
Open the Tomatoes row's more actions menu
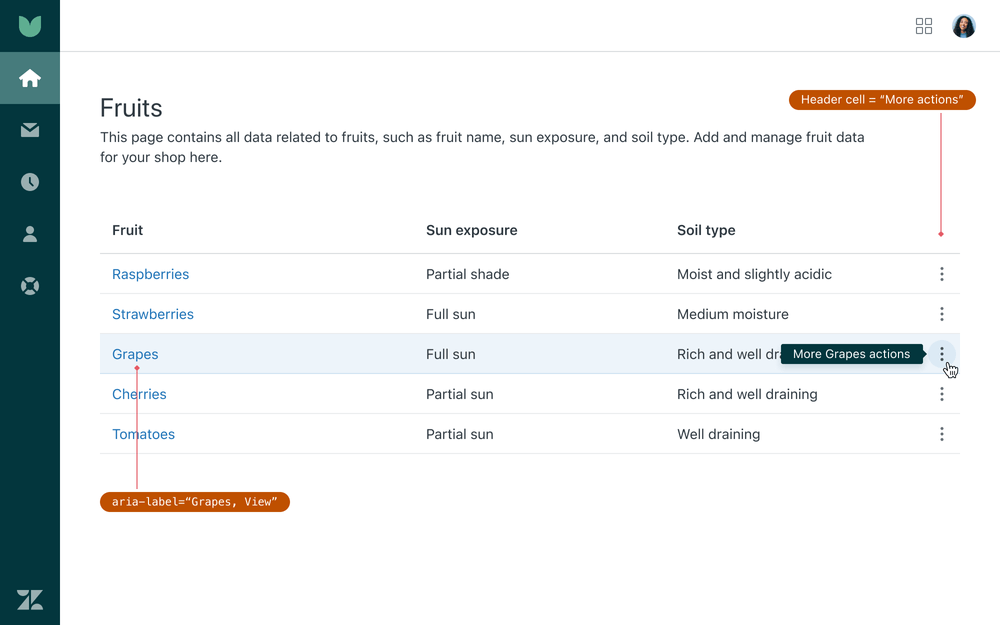(941, 434)
